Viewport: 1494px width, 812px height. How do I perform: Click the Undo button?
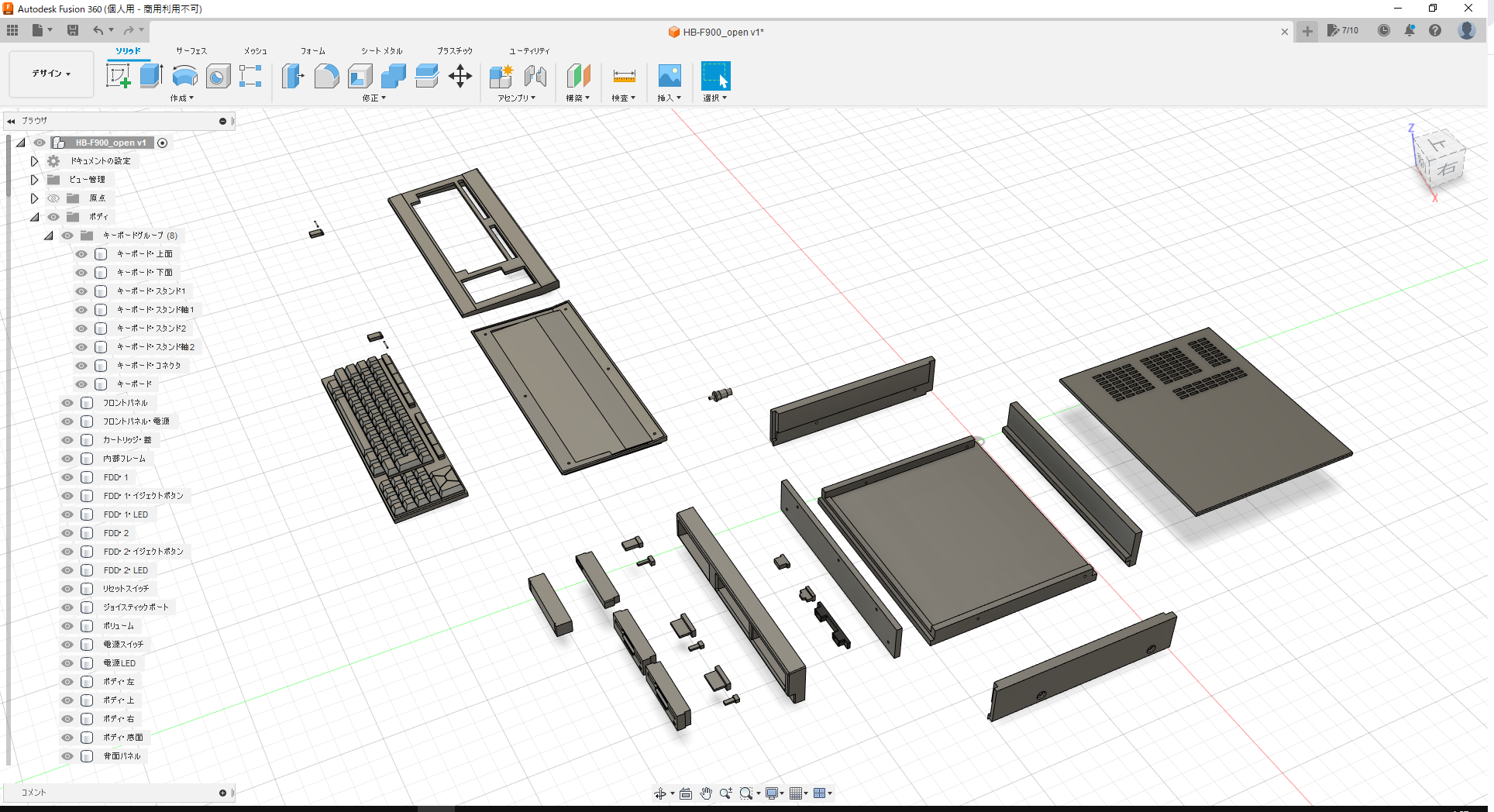[98, 30]
